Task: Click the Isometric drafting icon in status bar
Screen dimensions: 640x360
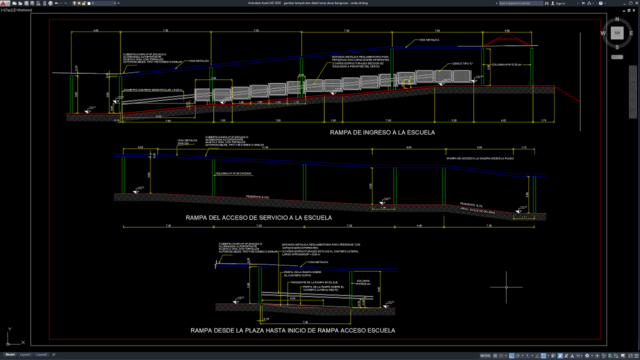Action: (528, 356)
